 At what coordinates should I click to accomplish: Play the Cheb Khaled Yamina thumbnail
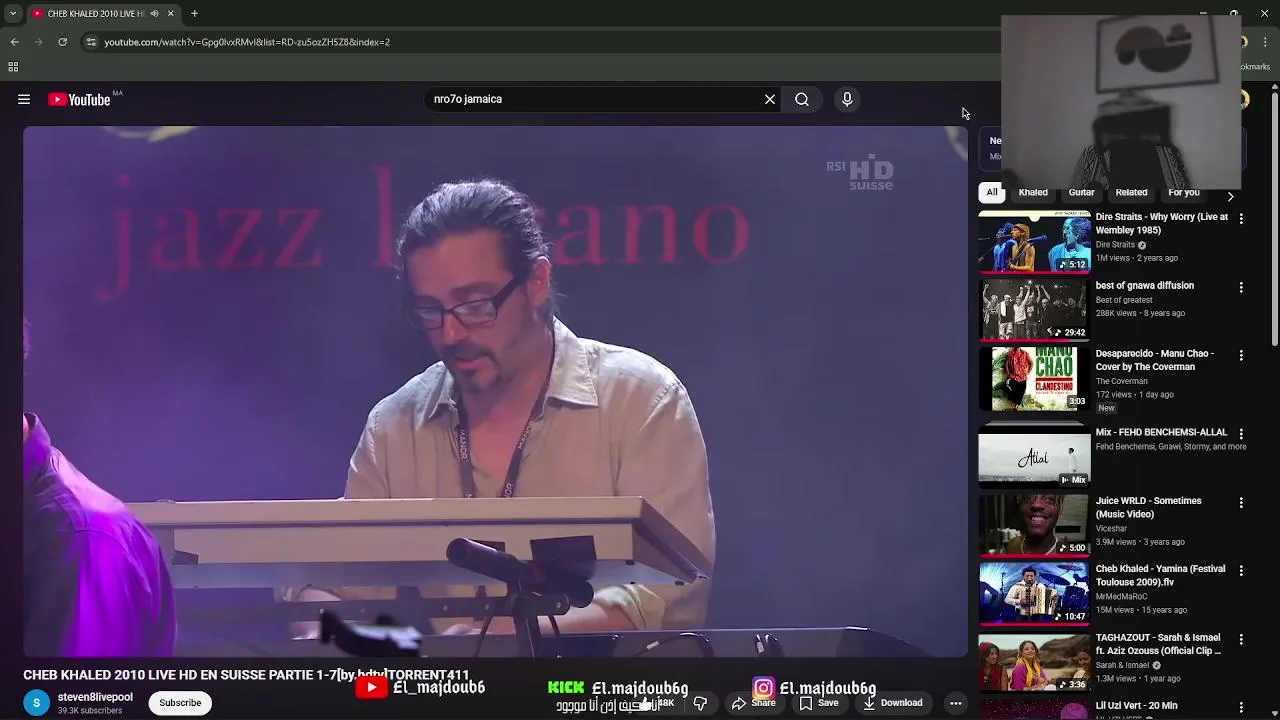pos(1034,593)
